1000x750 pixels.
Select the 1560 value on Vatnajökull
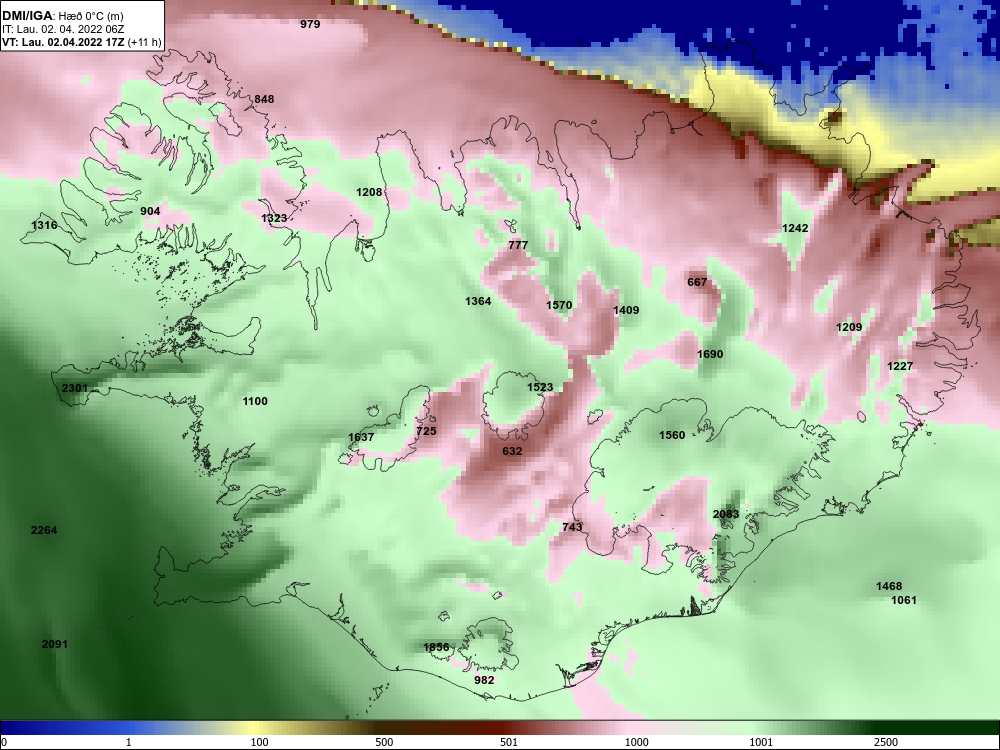(x=672, y=435)
